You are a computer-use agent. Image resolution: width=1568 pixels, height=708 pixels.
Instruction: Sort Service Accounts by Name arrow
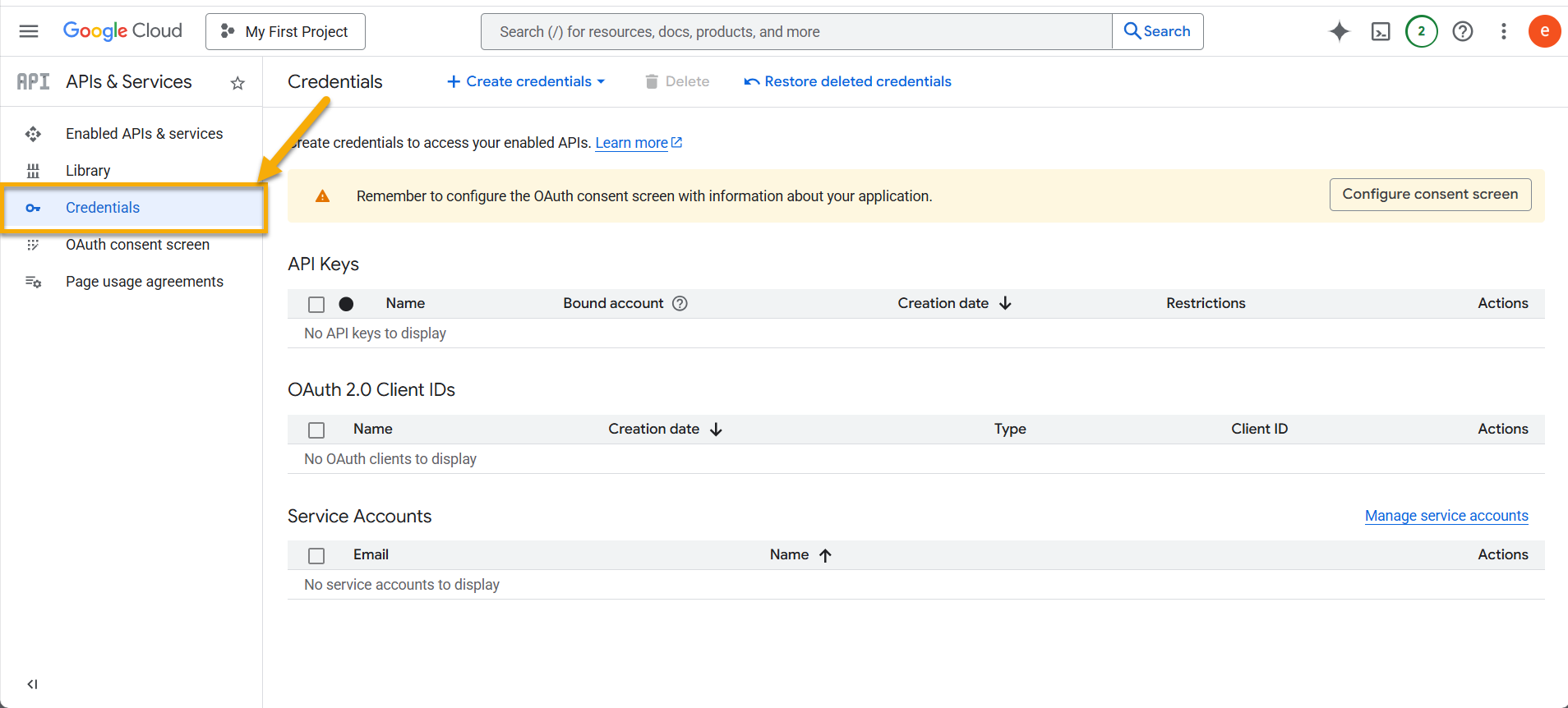point(825,555)
